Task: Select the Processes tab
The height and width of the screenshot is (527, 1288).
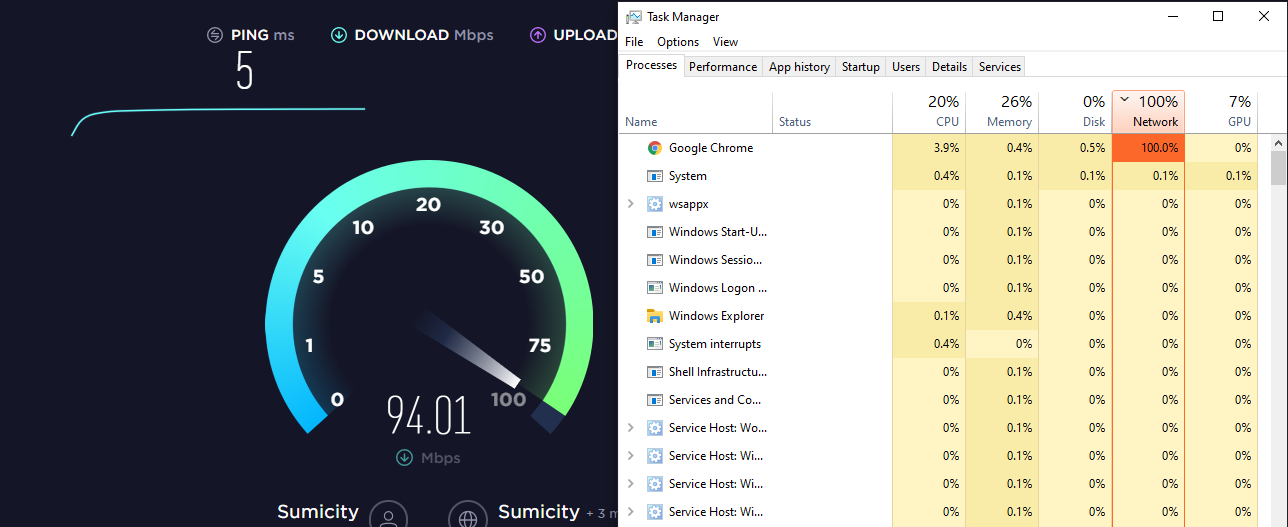Action: tap(651, 65)
